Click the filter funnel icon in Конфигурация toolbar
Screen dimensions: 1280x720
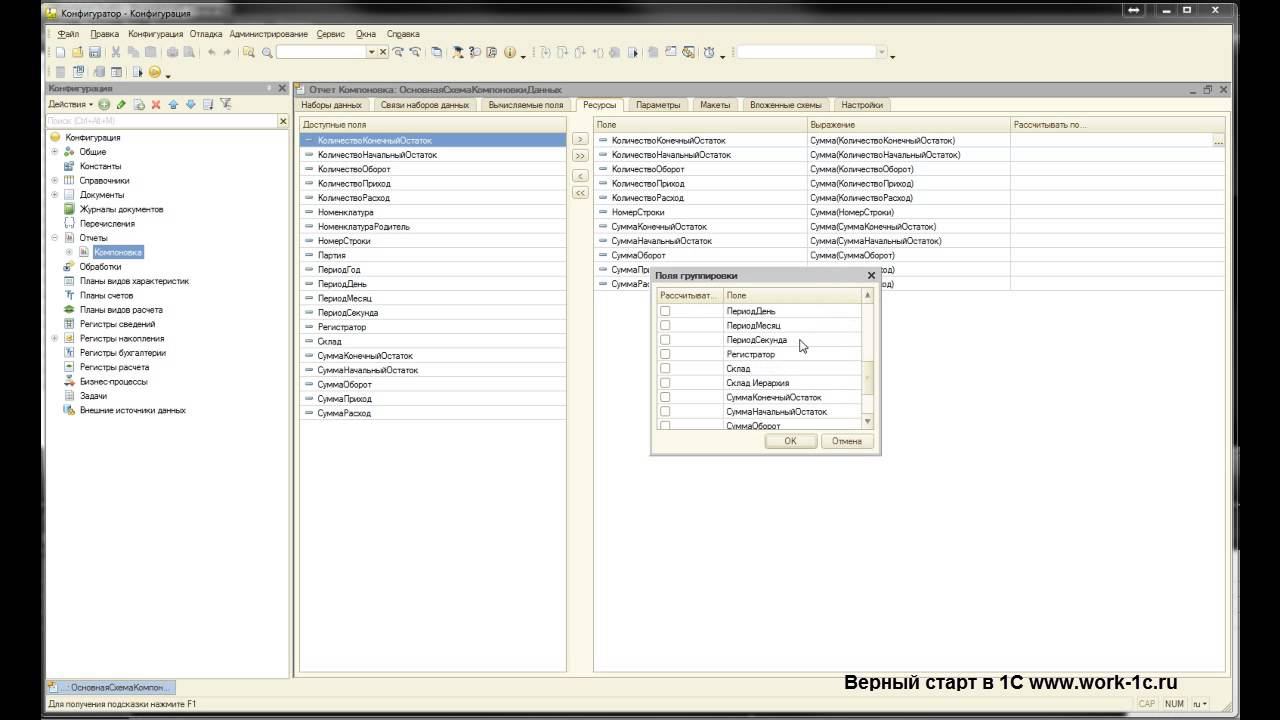(x=225, y=104)
